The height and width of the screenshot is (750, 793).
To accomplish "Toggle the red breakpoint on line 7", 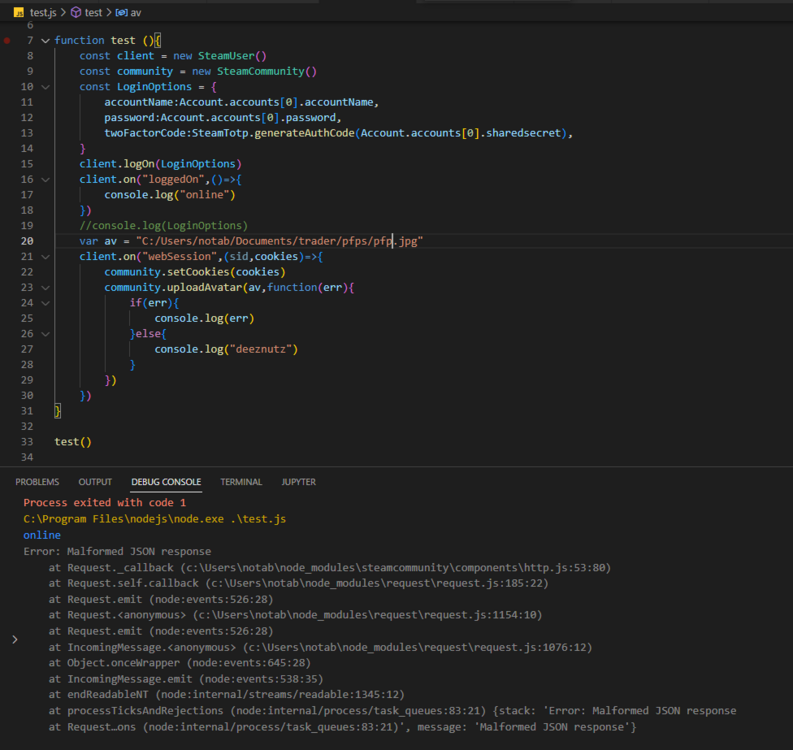I will pos(8,41).
